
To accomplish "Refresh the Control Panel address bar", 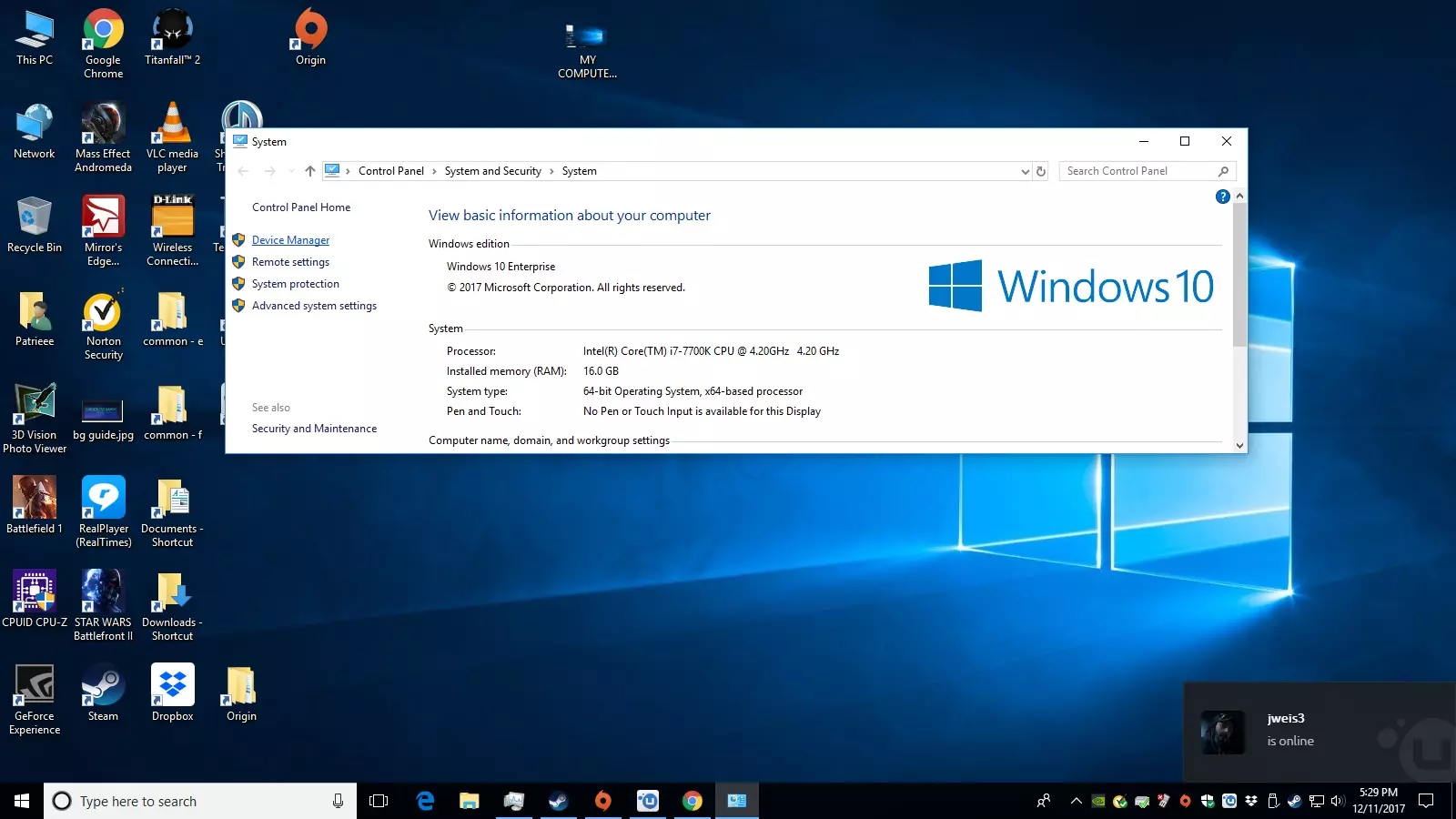I will coord(1041,171).
